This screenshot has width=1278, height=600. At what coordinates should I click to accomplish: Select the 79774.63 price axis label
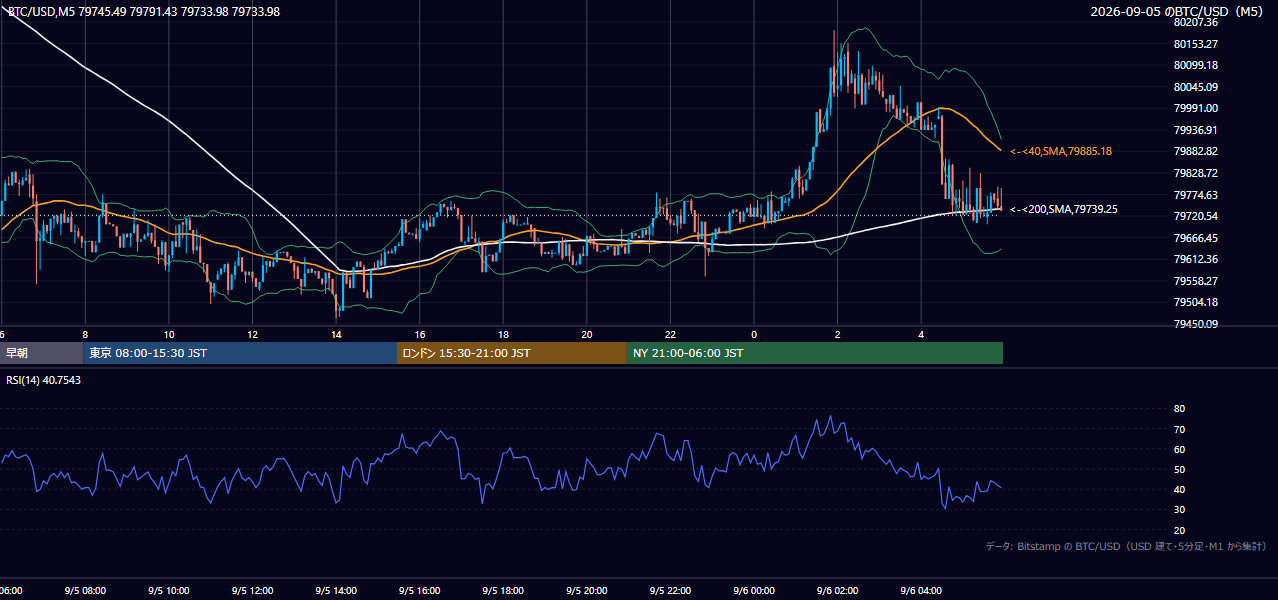[1195, 195]
